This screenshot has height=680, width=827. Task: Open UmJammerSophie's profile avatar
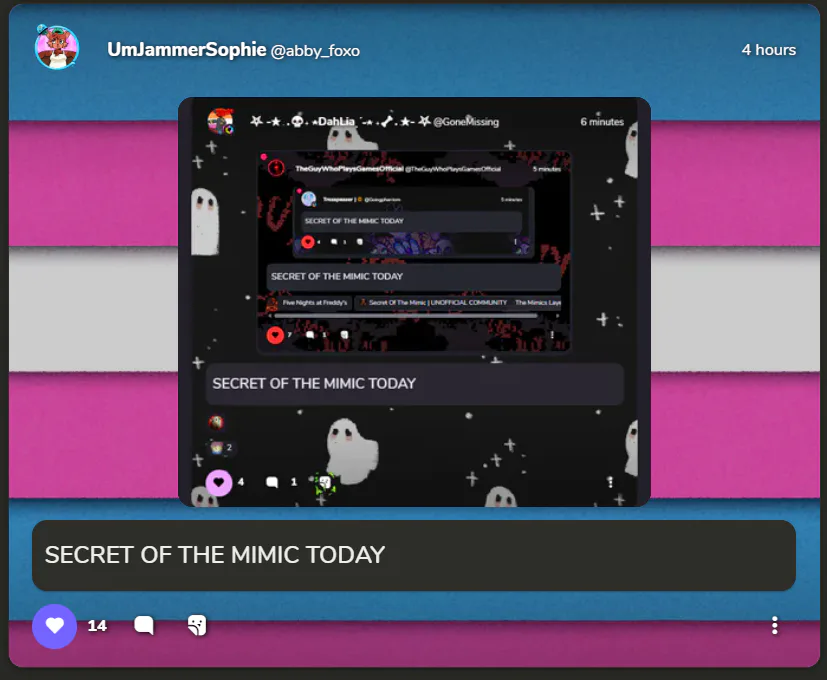(57, 47)
